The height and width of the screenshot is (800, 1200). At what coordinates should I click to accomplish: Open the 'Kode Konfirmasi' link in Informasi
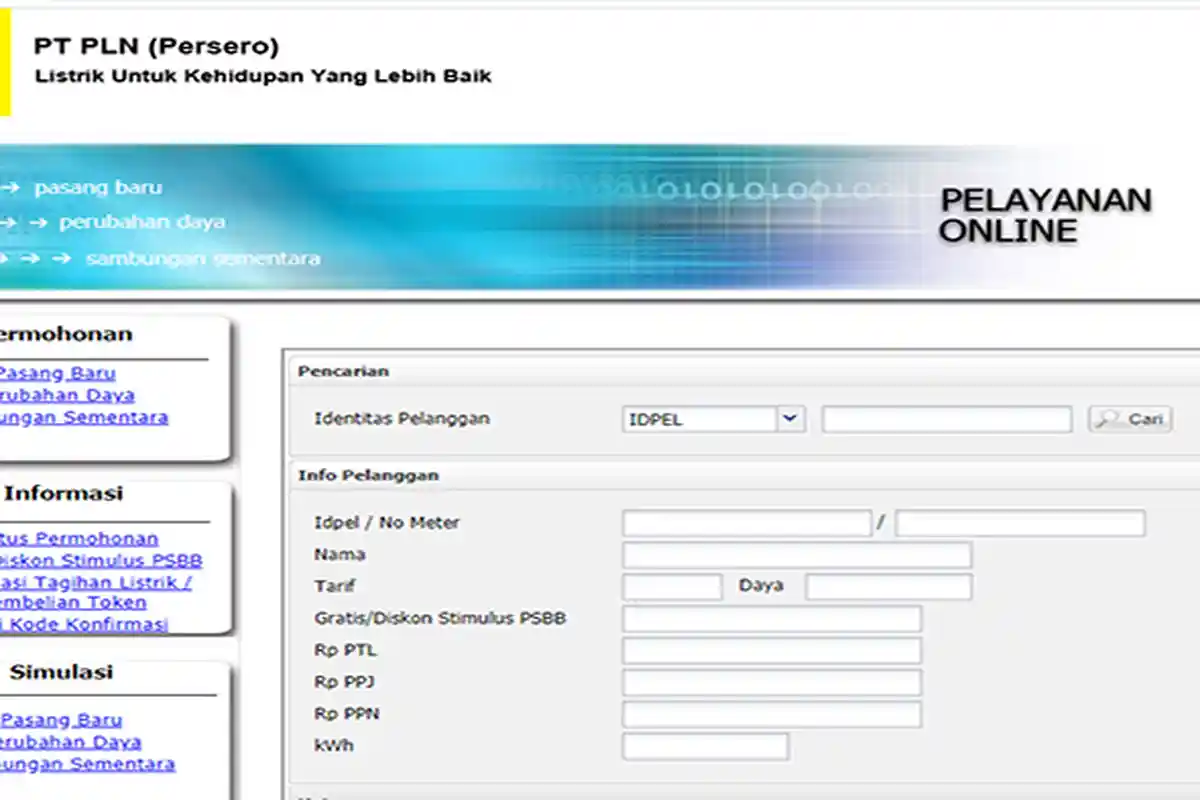[x=85, y=624]
